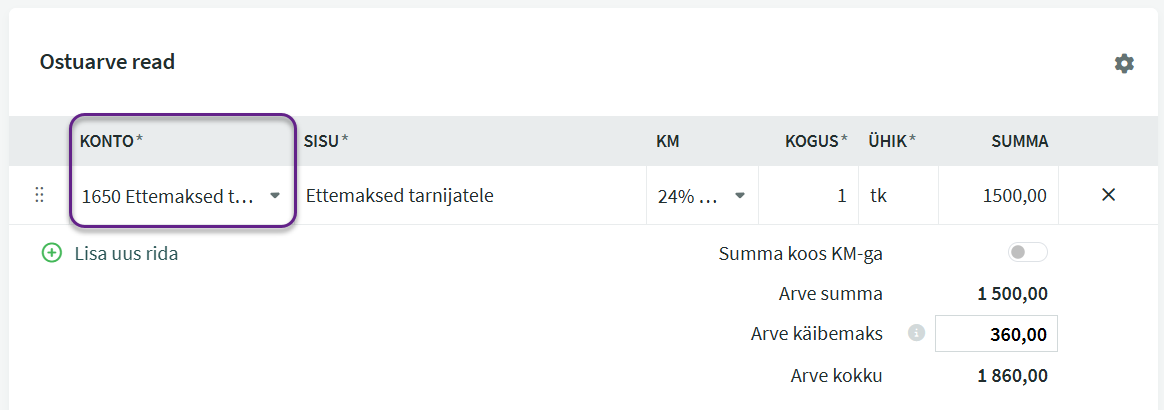Click the SUMMA column header
Image resolution: width=1164 pixels, height=410 pixels.
coord(1019,141)
